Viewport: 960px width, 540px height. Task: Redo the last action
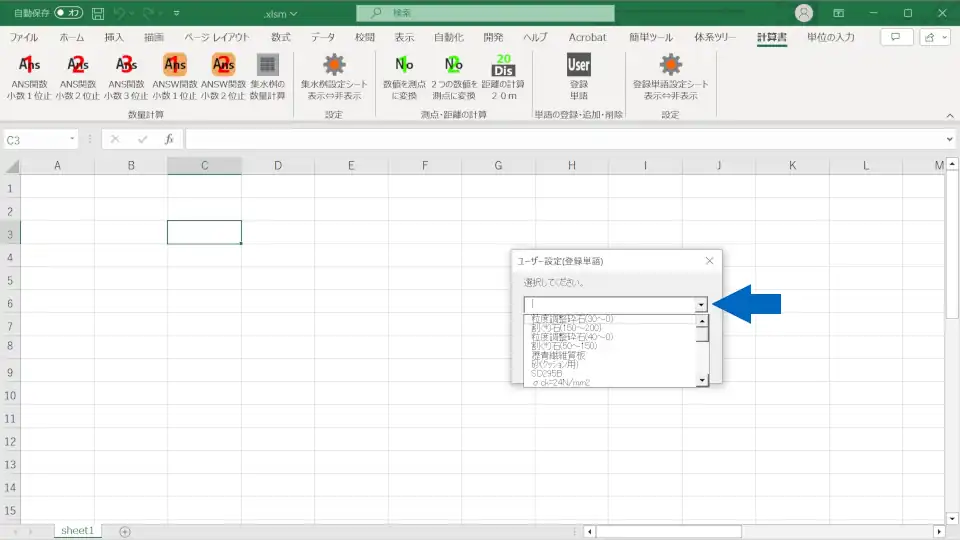pyautogui.click(x=148, y=13)
